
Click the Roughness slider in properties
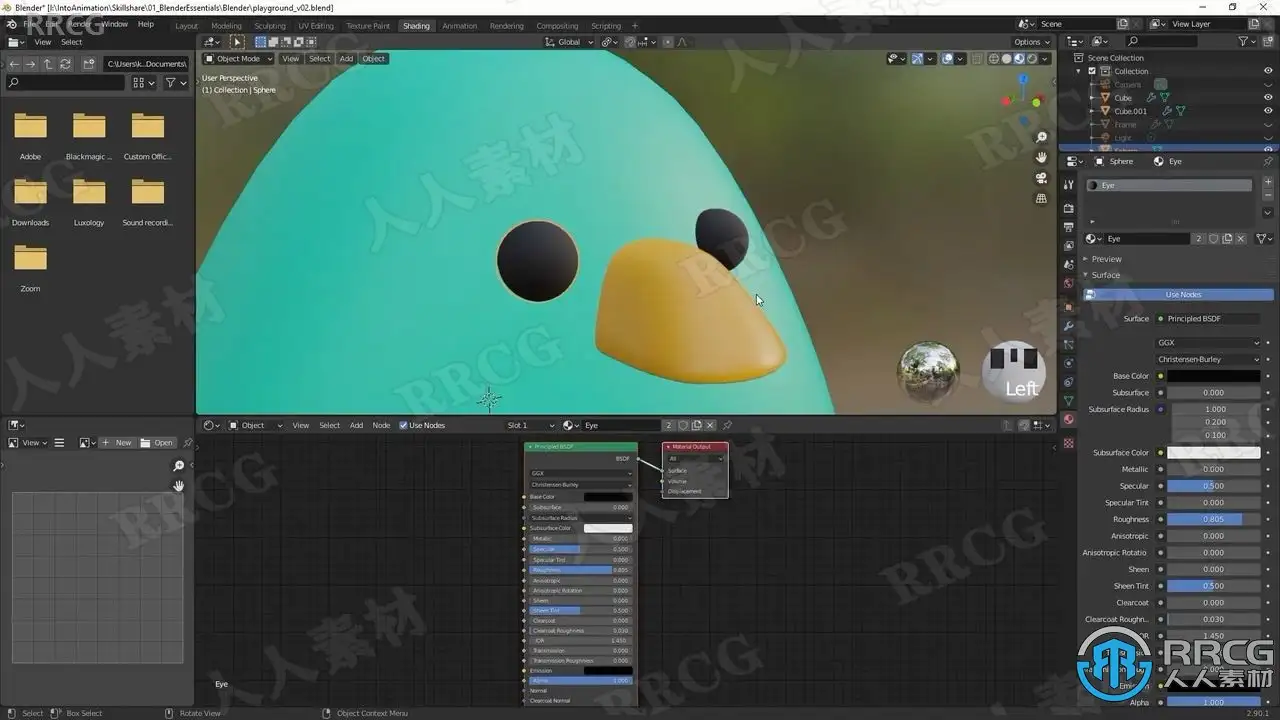pos(1214,519)
